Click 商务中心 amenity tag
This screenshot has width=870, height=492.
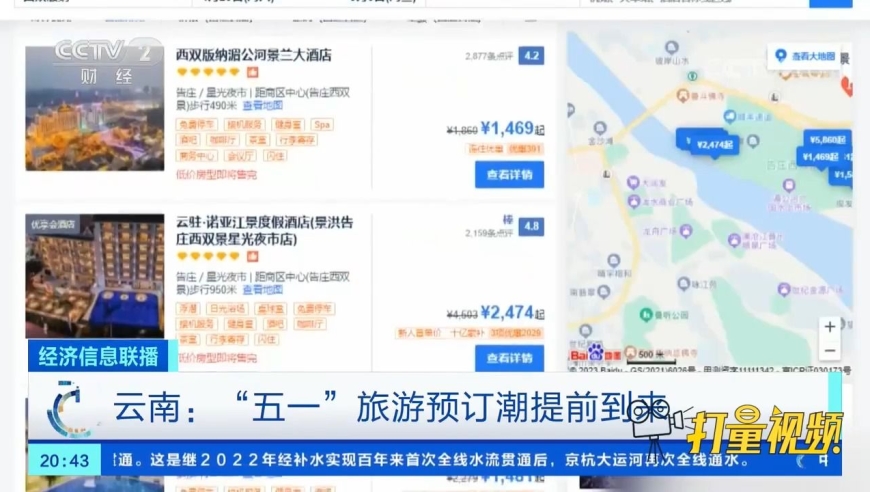coord(197,156)
